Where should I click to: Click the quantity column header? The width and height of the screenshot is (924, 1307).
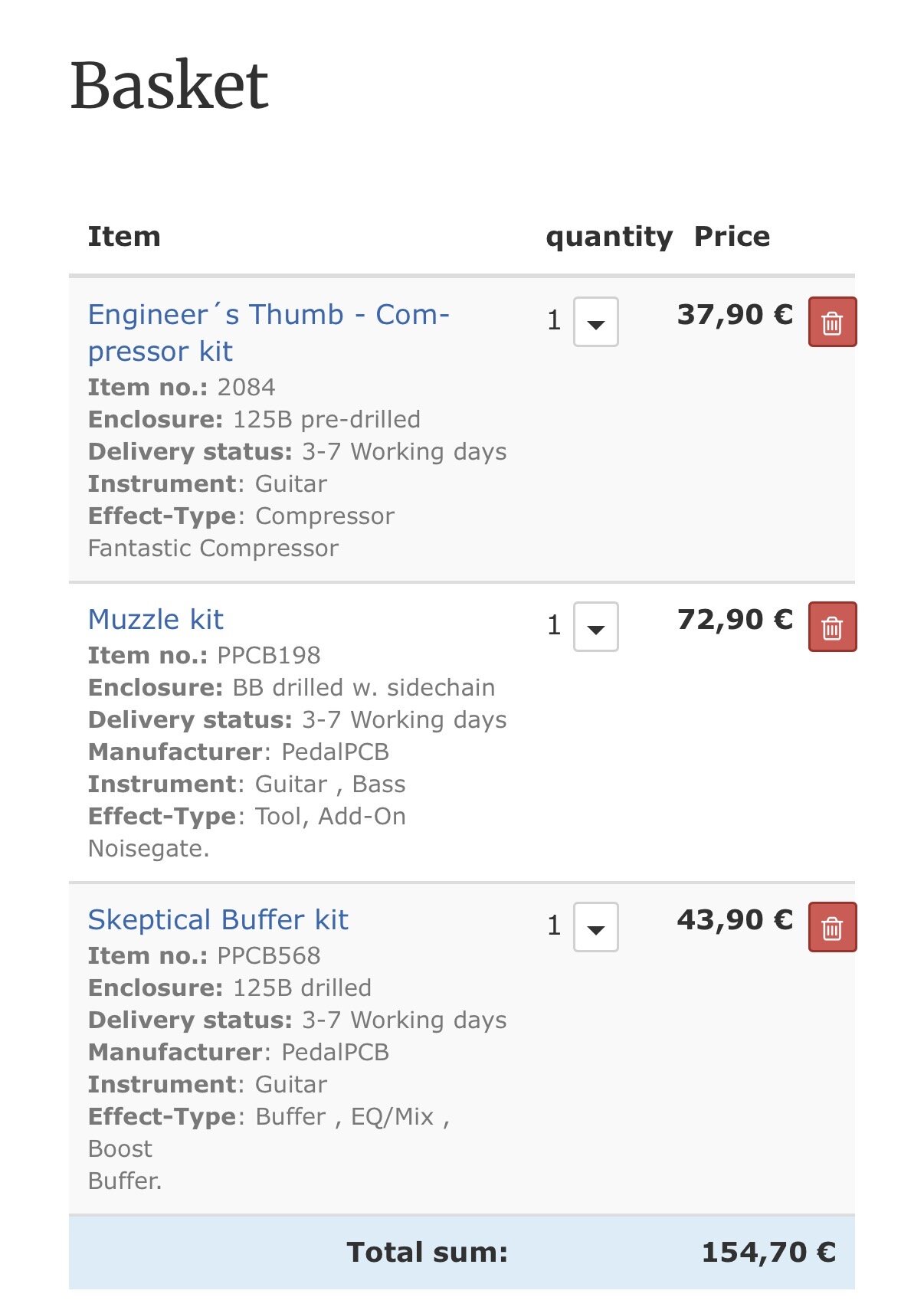609,237
